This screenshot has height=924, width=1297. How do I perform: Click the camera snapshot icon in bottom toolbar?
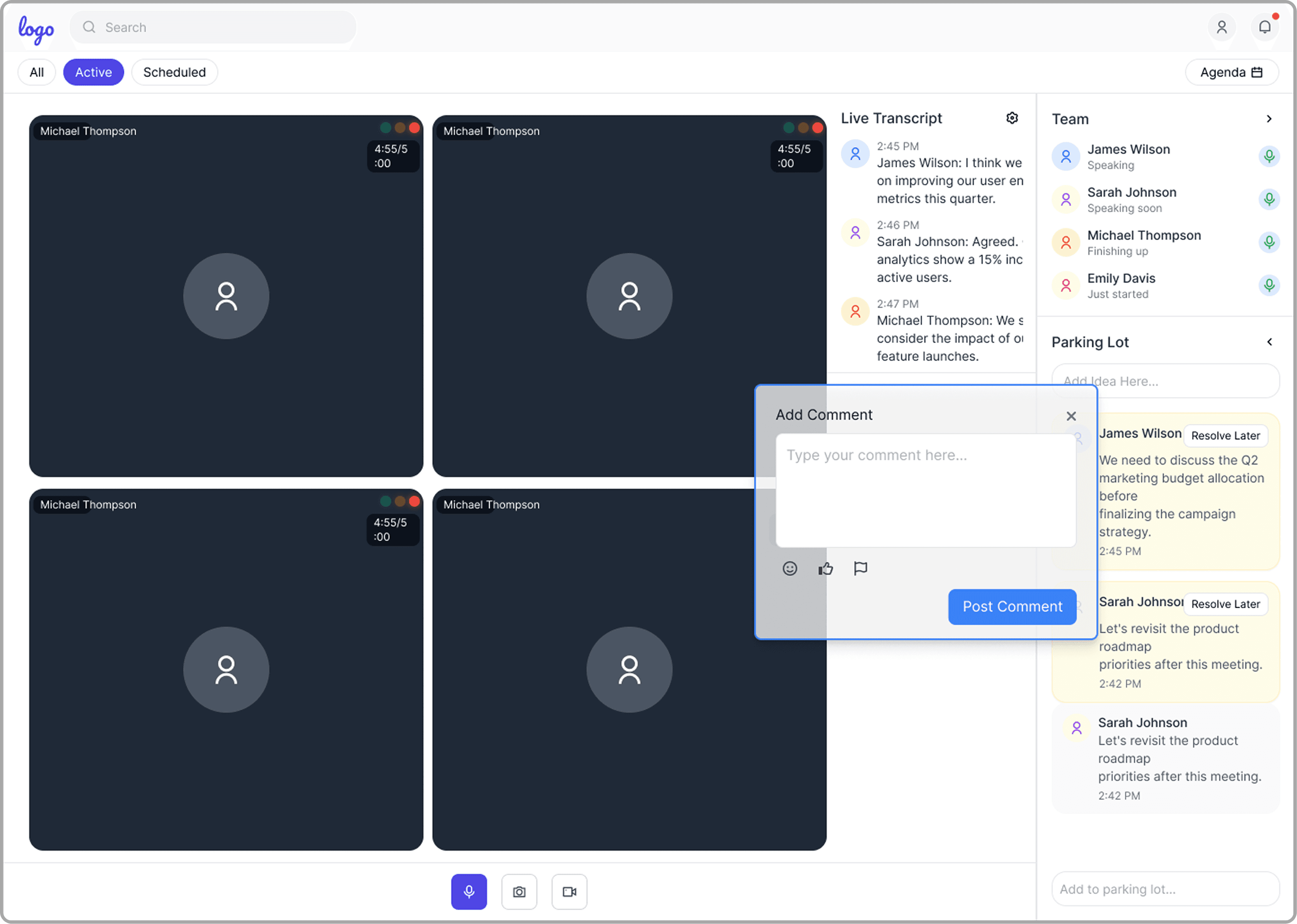point(518,892)
